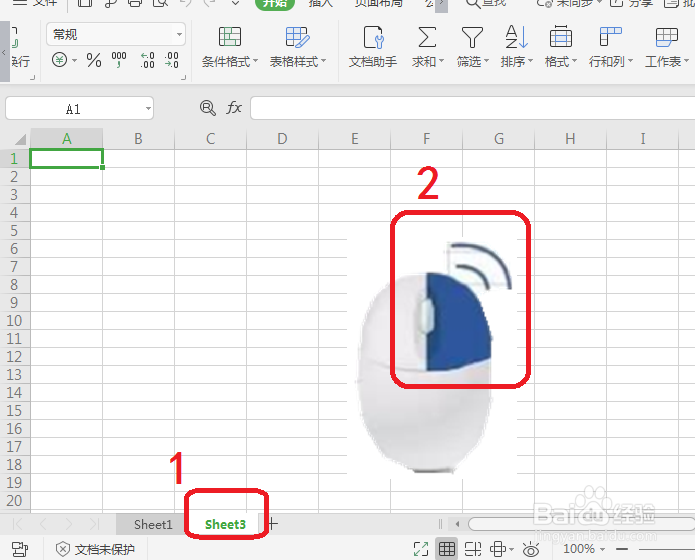The image size is (695, 560).
Task: Go to the previous sheet tab arrow
Action: tap(43, 524)
